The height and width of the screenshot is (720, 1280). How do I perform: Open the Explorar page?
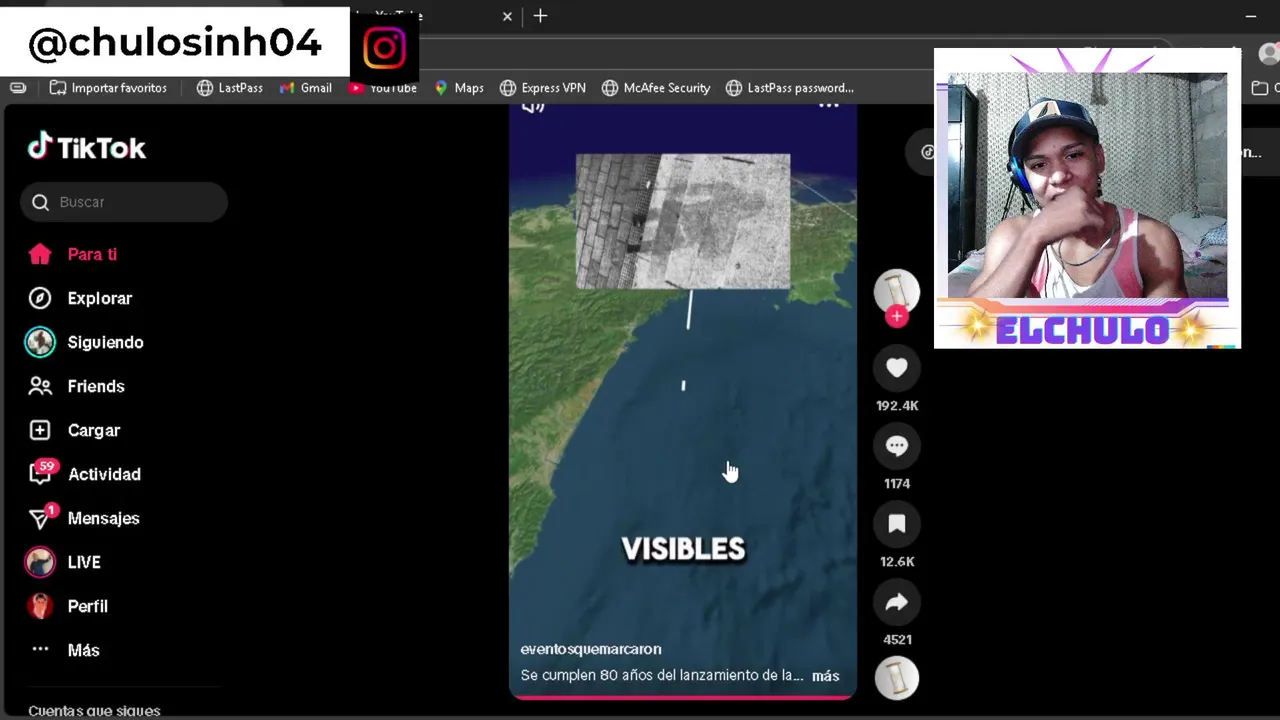pyautogui.click(x=100, y=298)
